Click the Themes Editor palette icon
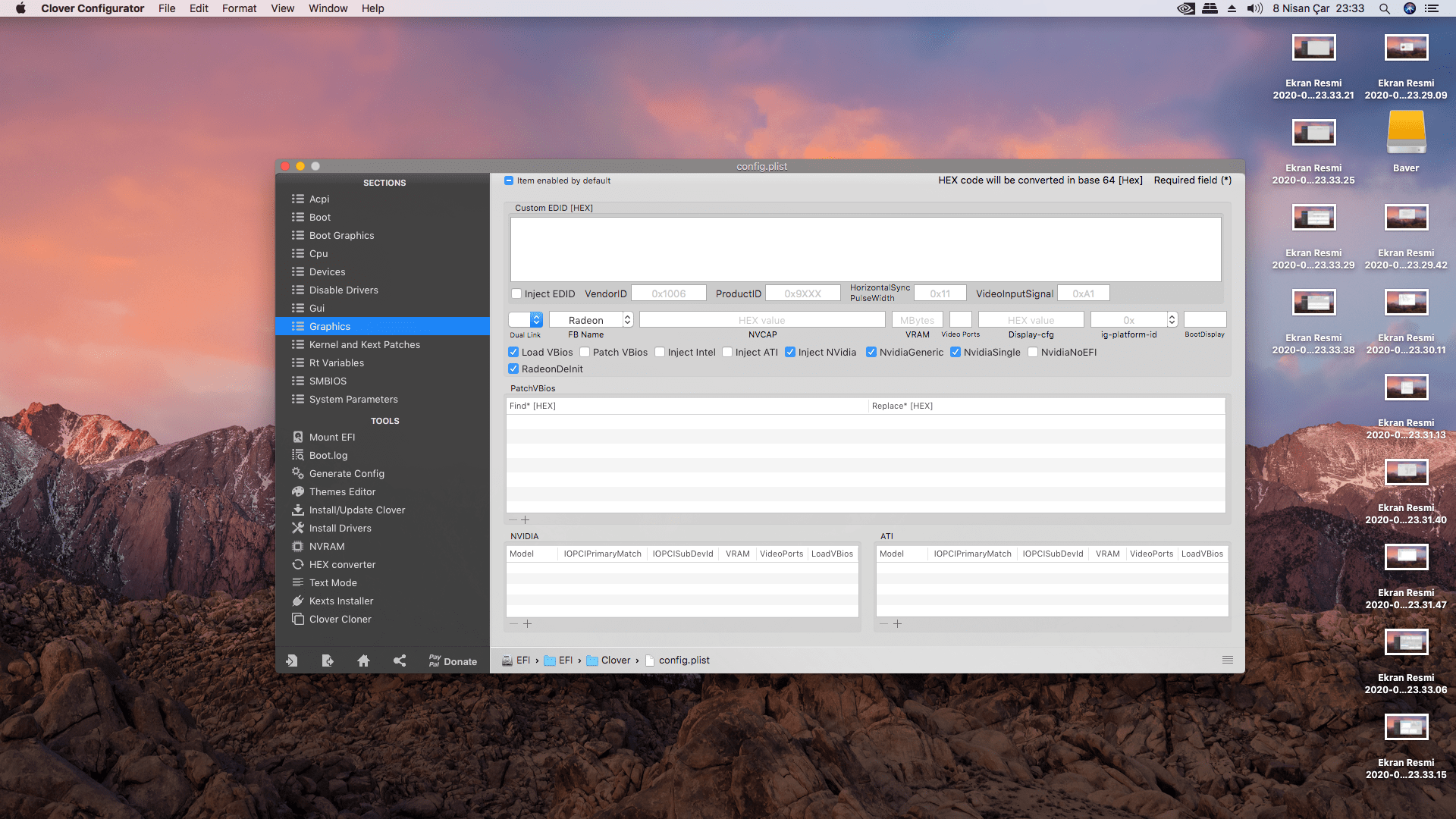1456x819 pixels. (298, 491)
